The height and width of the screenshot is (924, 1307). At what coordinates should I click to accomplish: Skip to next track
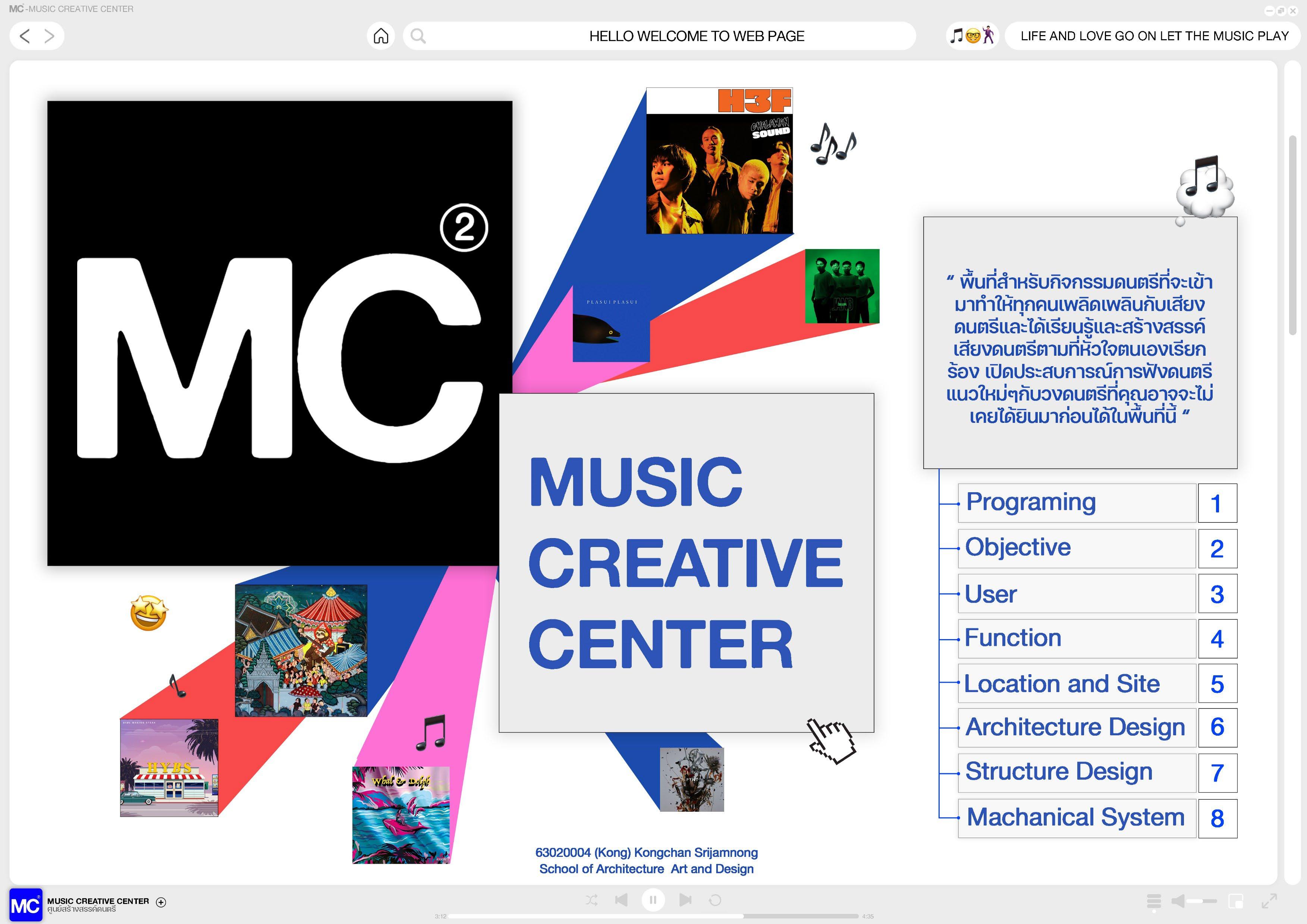click(685, 900)
